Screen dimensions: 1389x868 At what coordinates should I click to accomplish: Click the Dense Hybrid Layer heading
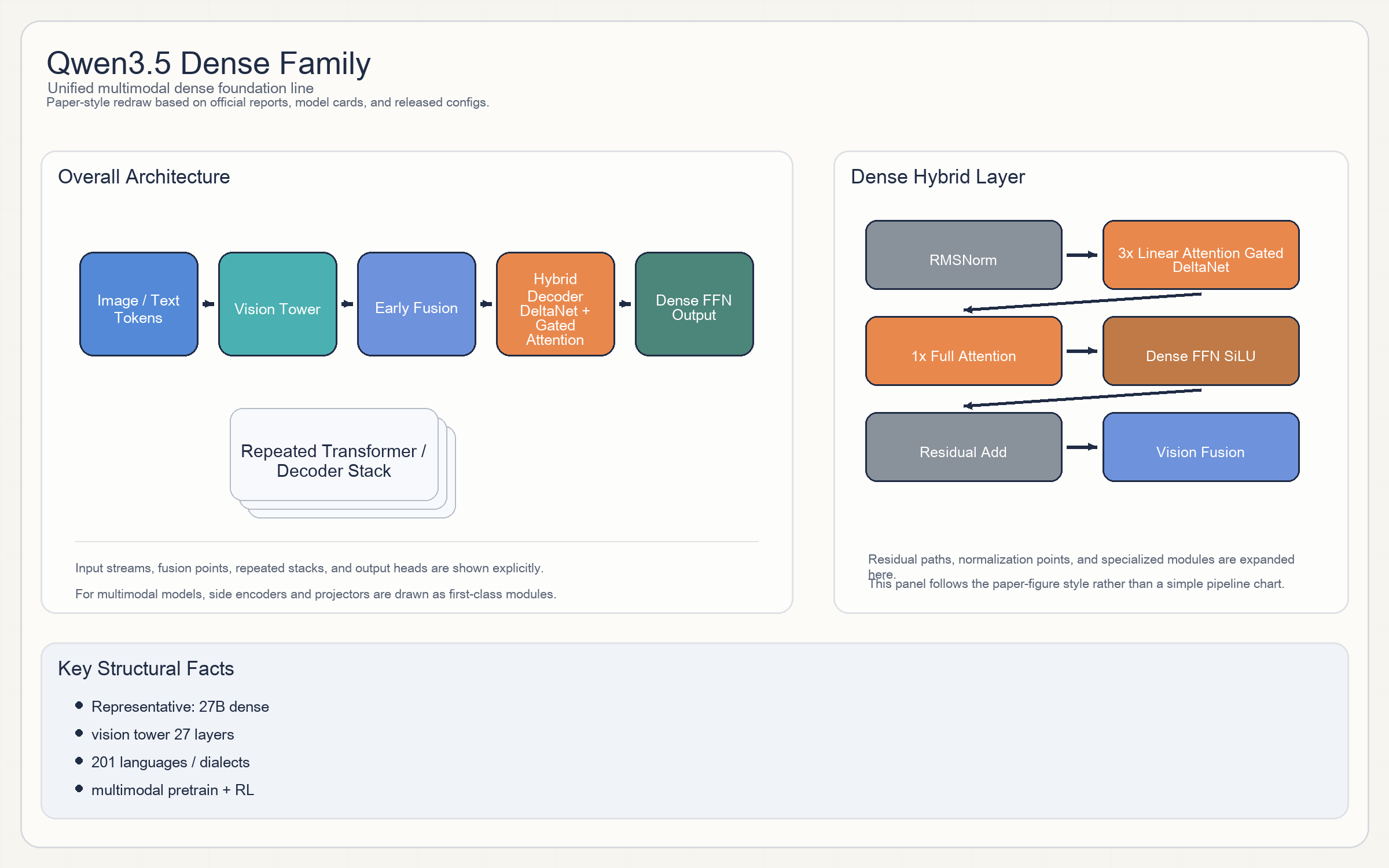coord(937,176)
